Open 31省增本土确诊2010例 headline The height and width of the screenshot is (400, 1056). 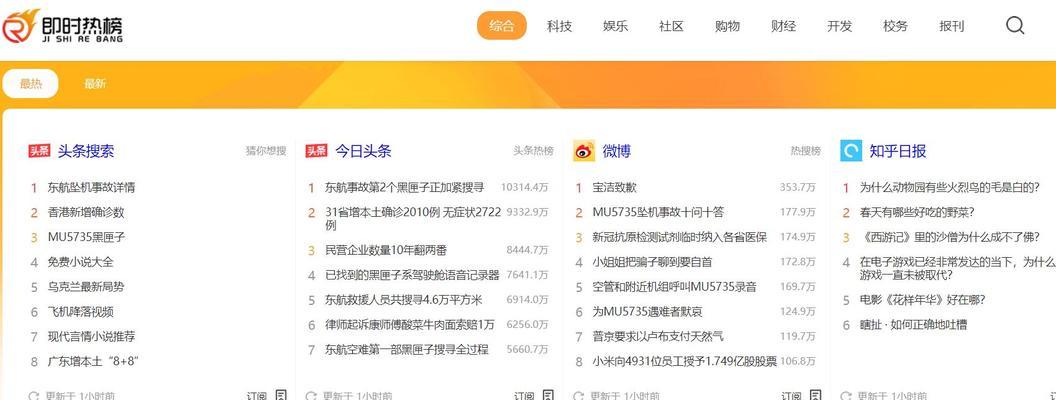(x=413, y=218)
